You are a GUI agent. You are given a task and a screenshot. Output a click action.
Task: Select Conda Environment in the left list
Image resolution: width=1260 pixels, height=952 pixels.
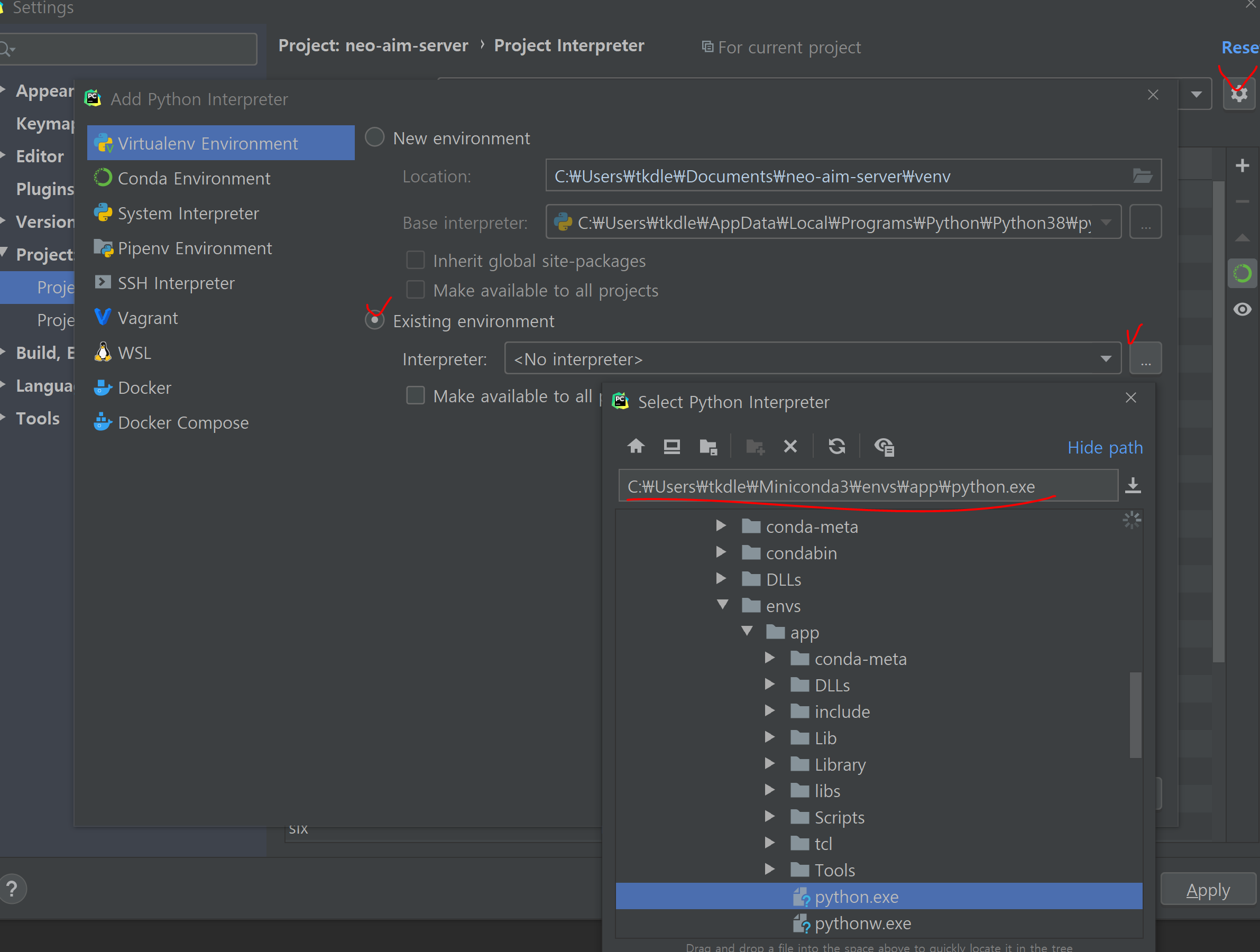click(x=194, y=178)
